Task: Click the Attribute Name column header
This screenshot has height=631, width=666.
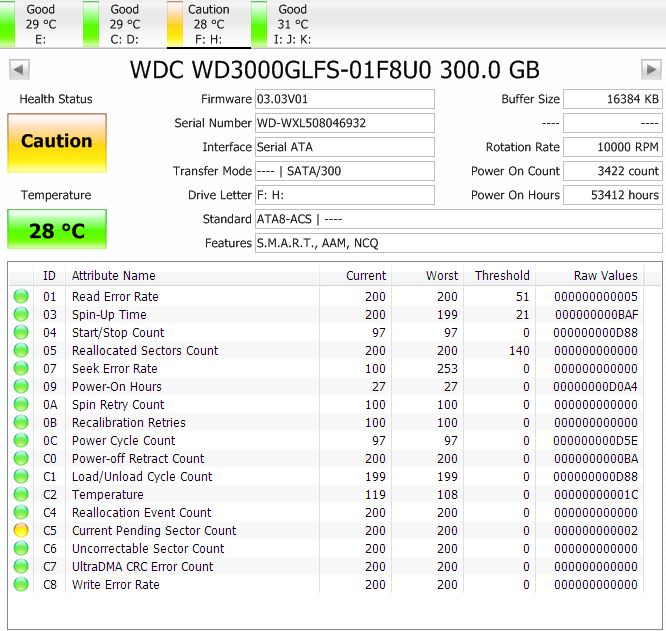Action: pos(192,276)
